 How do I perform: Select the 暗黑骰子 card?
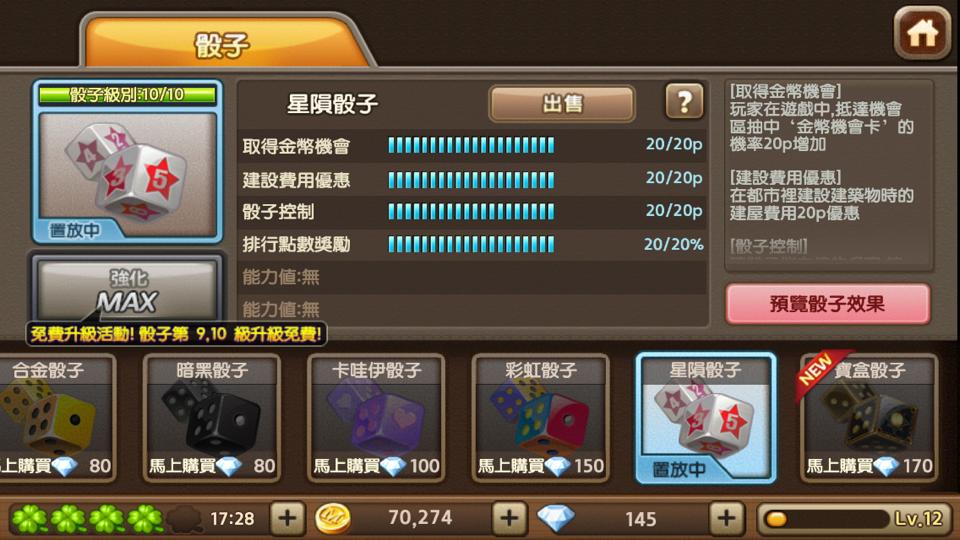212,418
